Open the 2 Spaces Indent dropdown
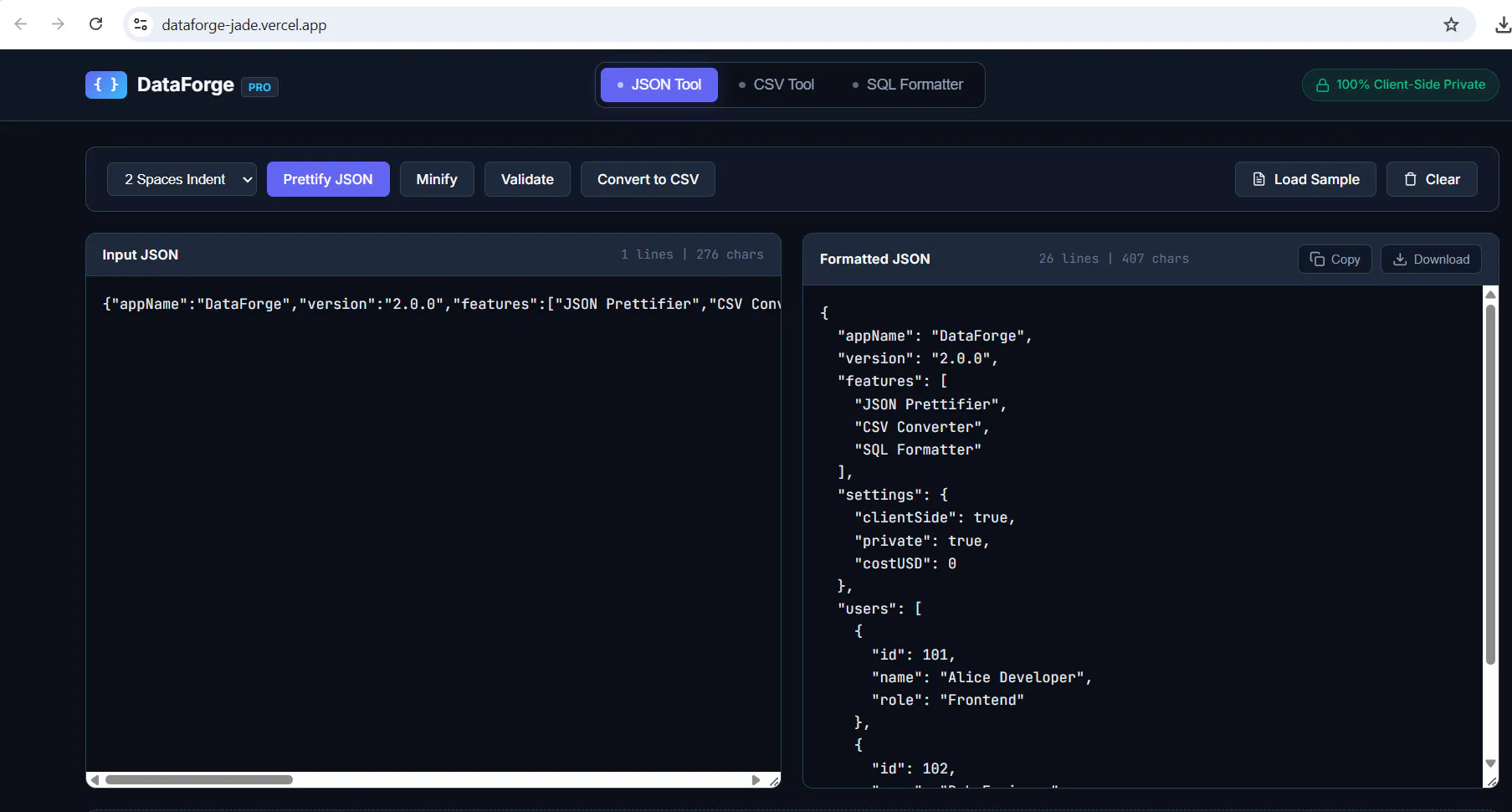Screen dimensions: 1512x812 pyautogui.click(x=182, y=179)
